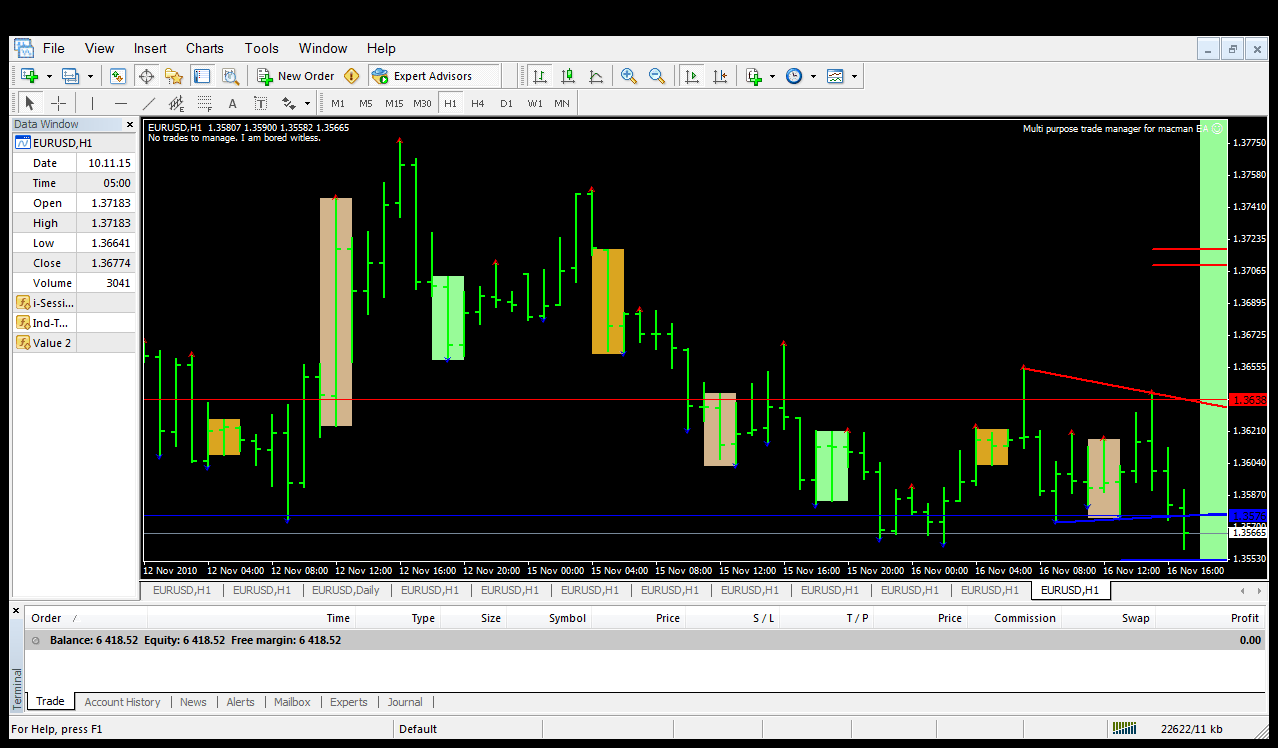Expand the Periods dropdown arrow
Viewport: 1278px width, 748px height.
tap(813, 76)
